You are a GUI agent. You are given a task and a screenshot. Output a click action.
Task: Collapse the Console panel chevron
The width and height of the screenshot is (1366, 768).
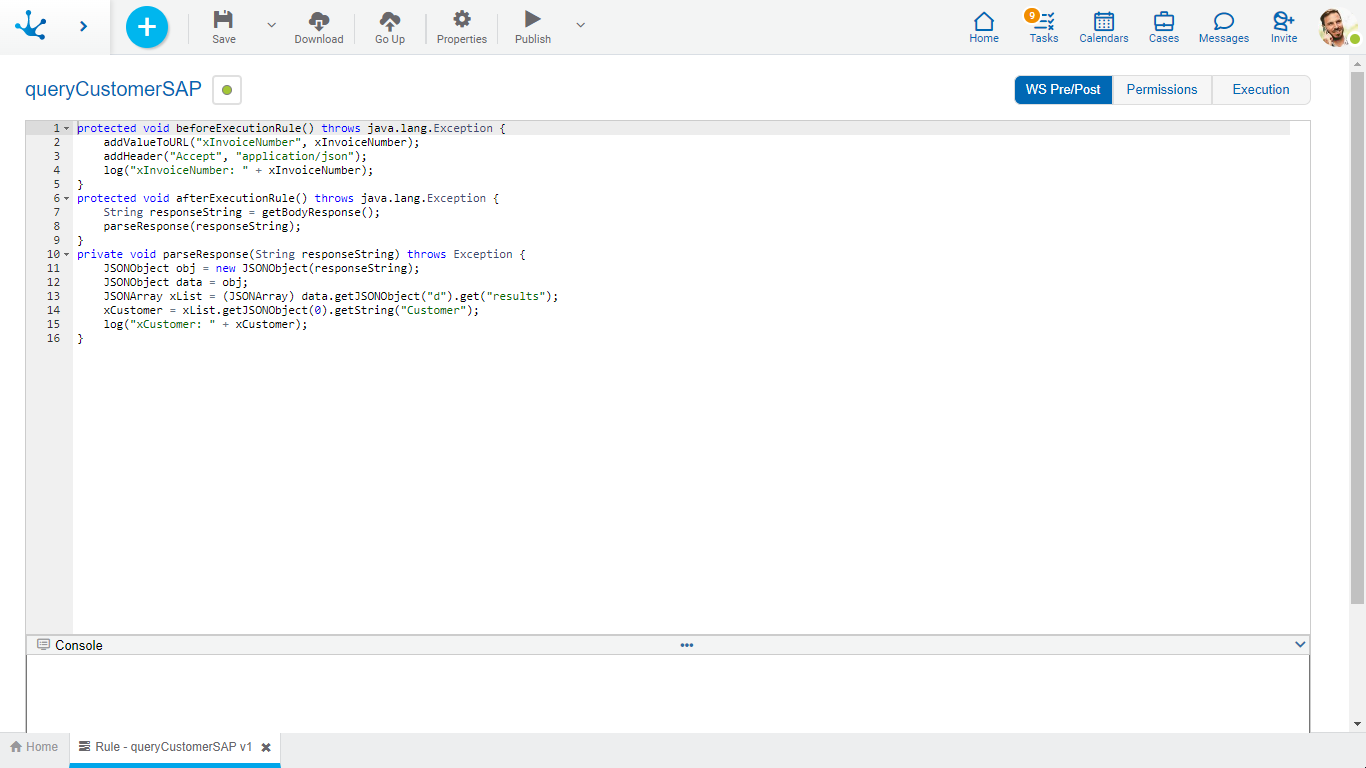pyautogui.click(x=1300, y=645)
